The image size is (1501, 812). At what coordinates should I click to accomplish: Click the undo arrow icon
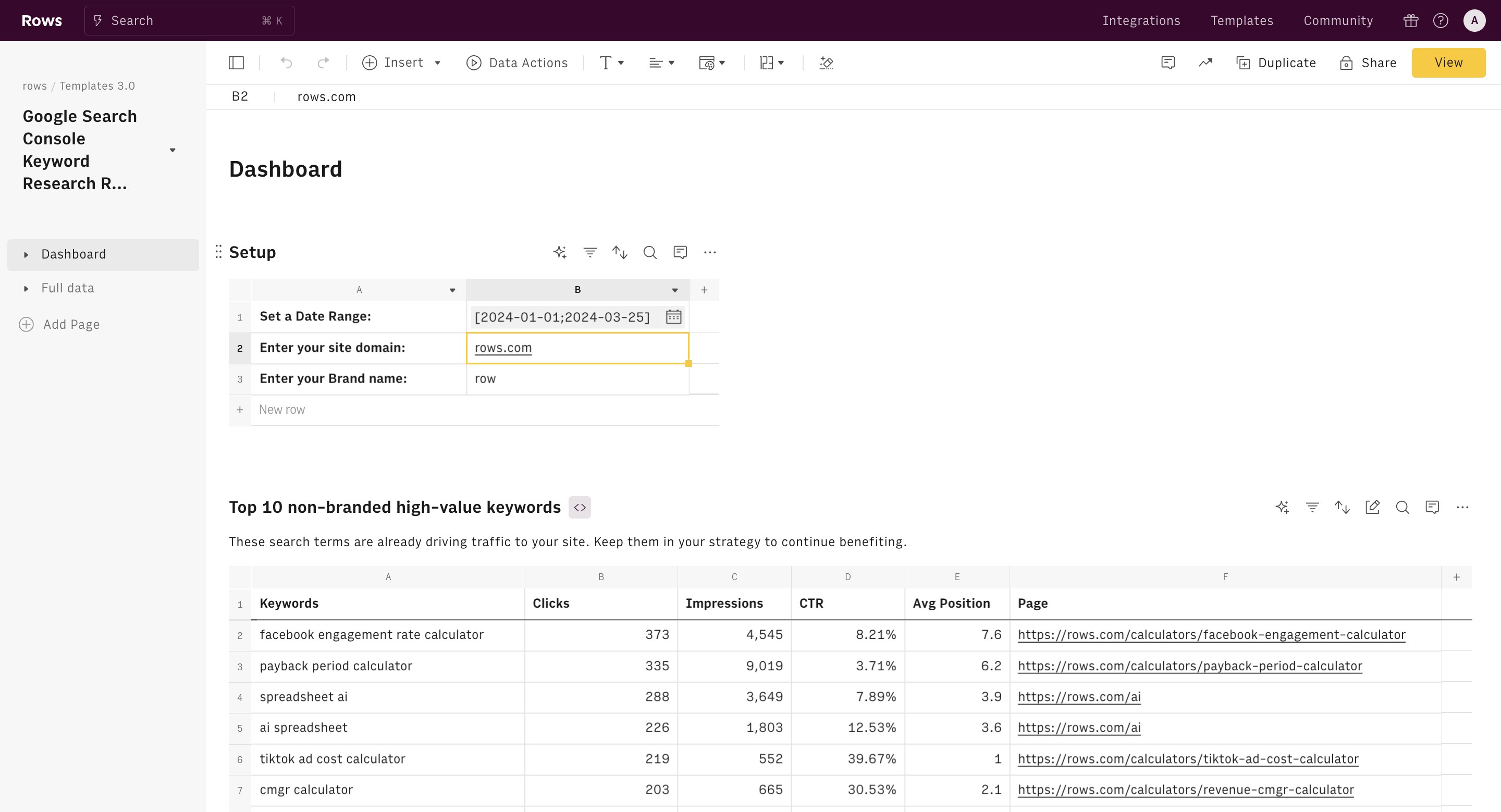coord(286,63)
